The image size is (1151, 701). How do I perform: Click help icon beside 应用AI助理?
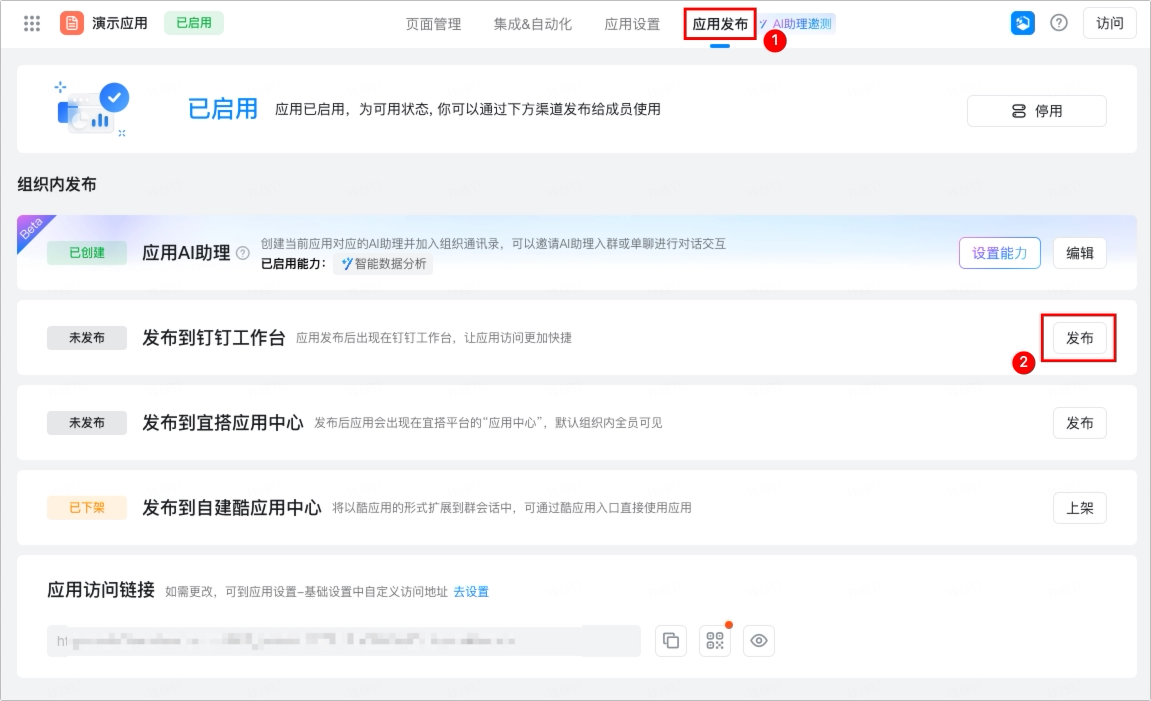click(242, 253)
